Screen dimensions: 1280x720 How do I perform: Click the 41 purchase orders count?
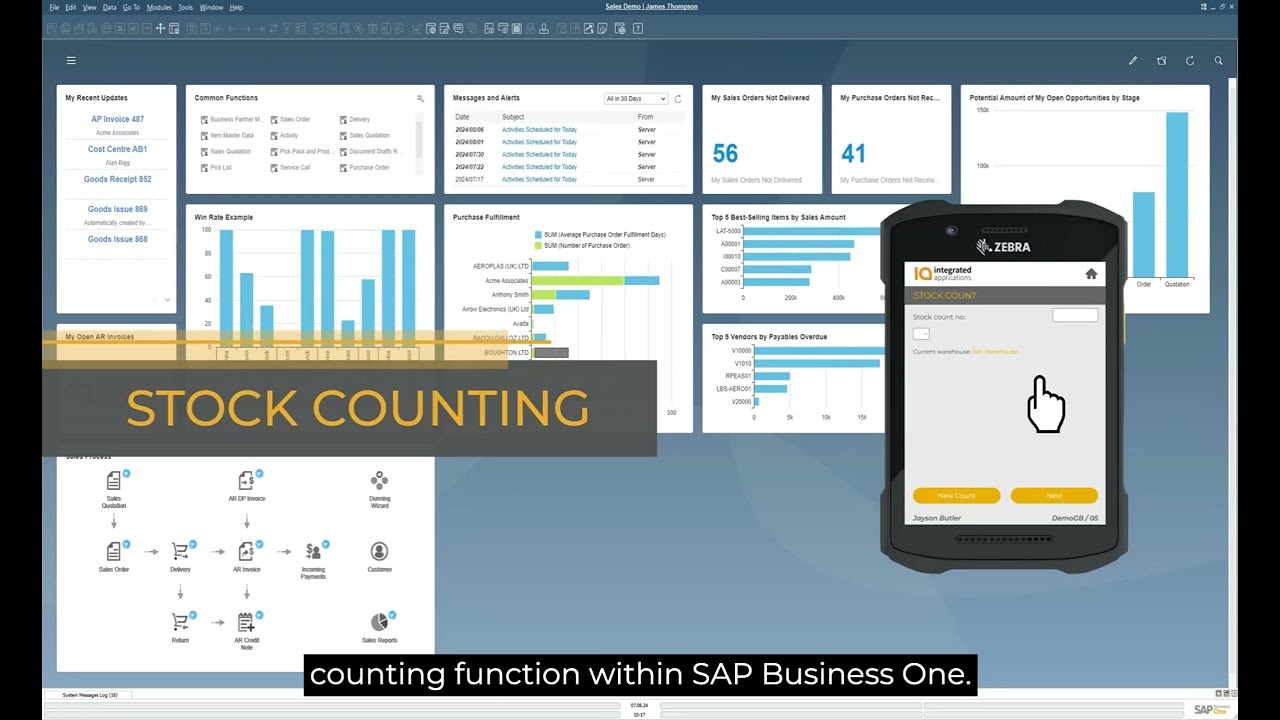tap(853, 154)
